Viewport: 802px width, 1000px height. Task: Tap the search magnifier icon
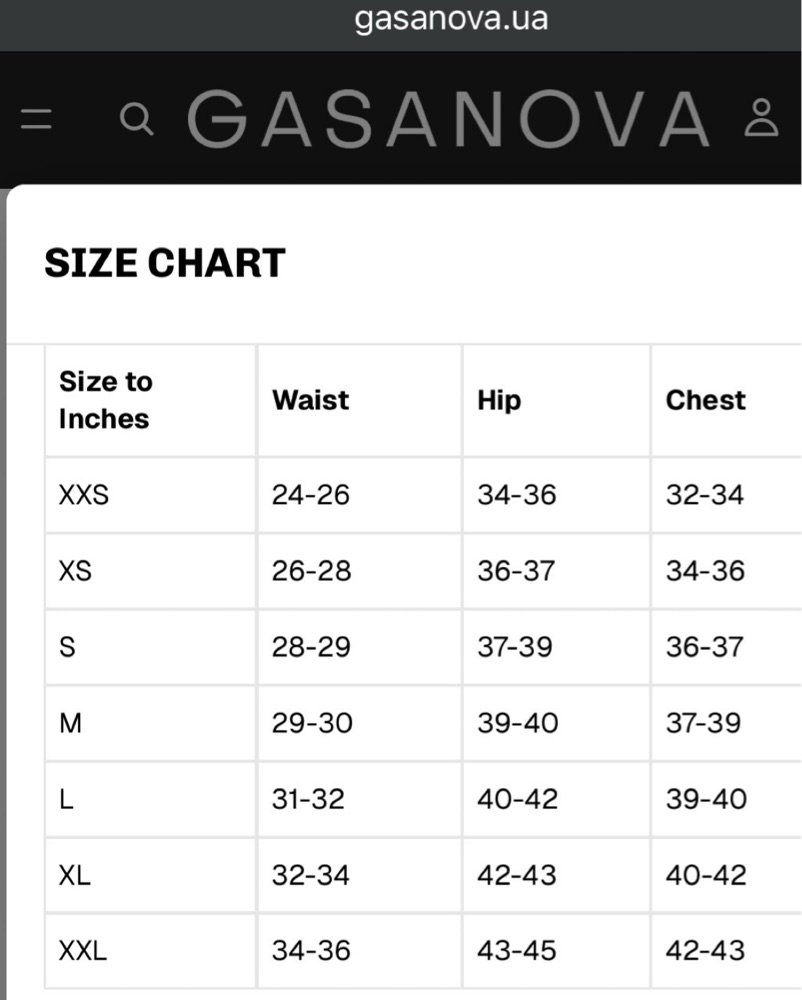coord(136,119)
